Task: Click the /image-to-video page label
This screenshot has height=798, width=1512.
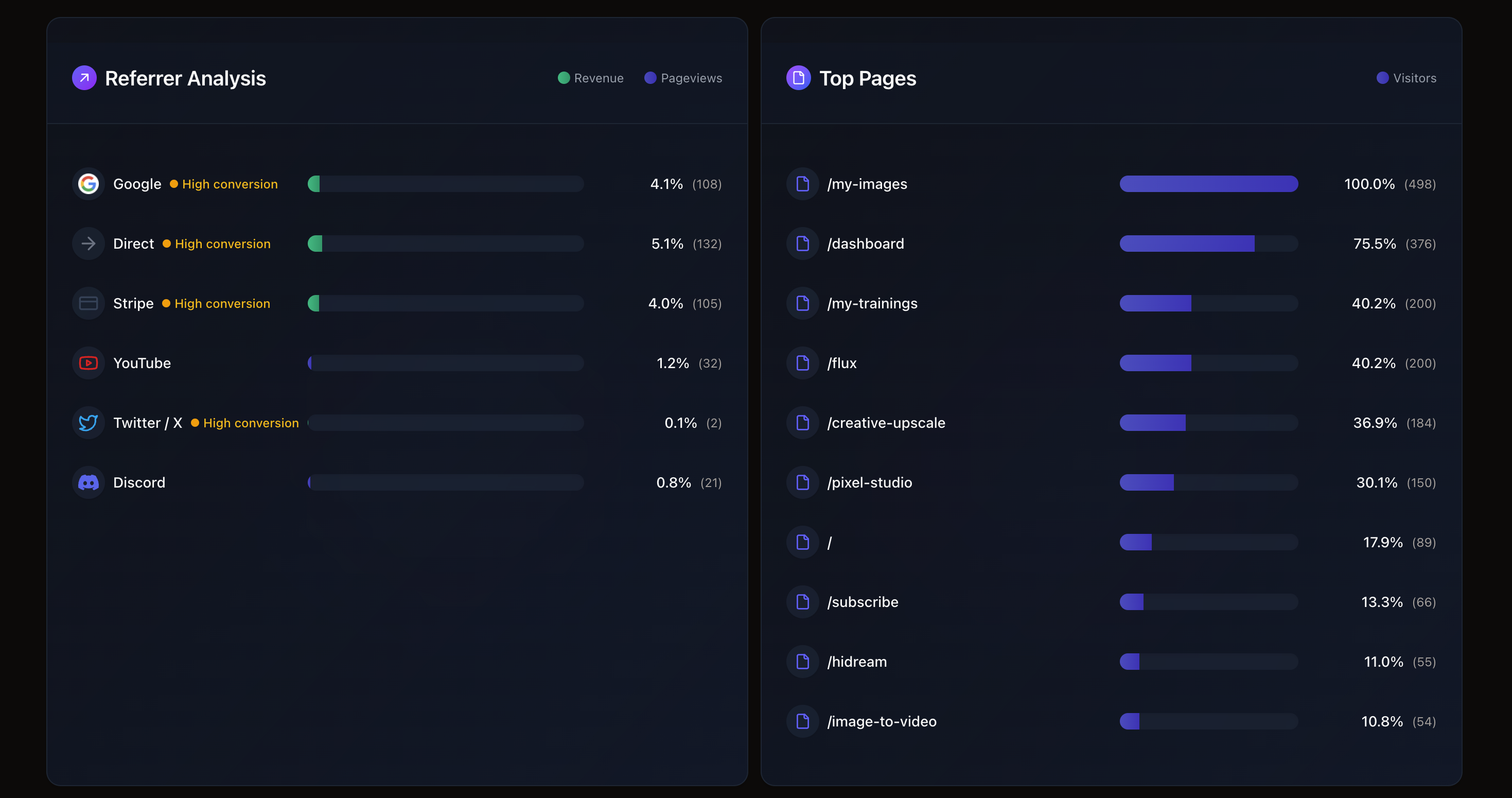Action: (x=882, y=721)
